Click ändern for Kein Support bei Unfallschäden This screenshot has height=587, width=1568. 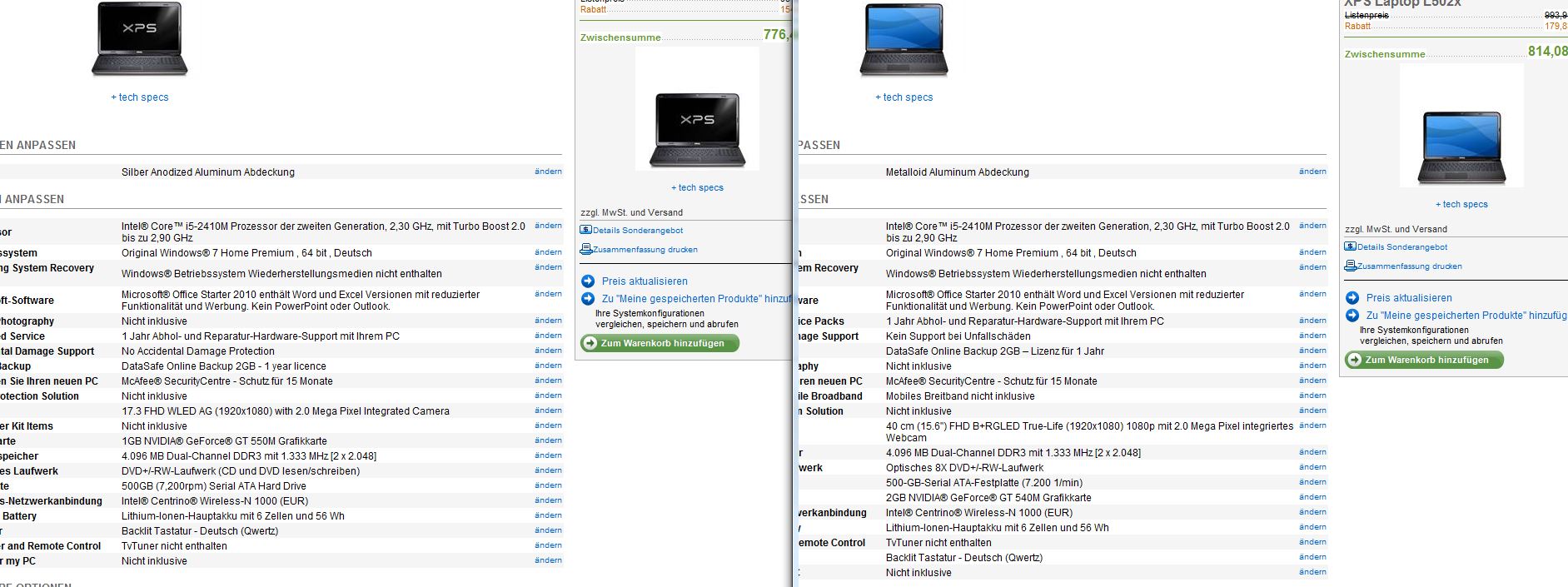point(1312,336)
